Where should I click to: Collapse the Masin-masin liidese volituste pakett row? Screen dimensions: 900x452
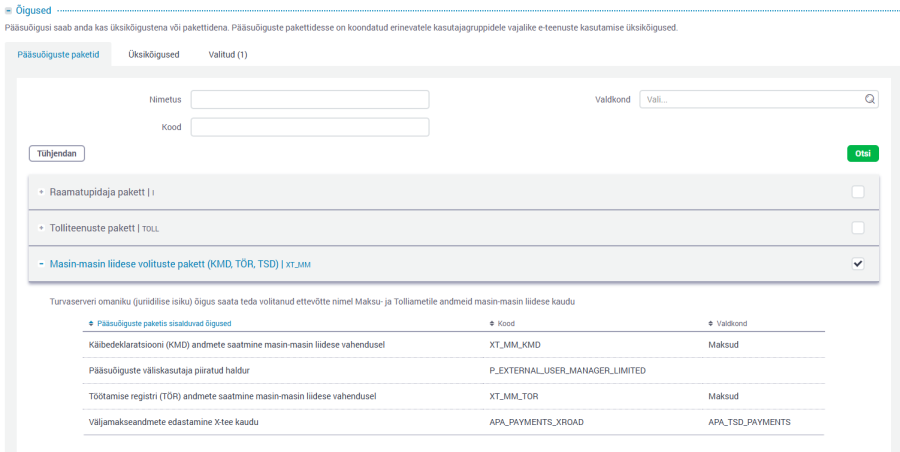click(41, 264)
